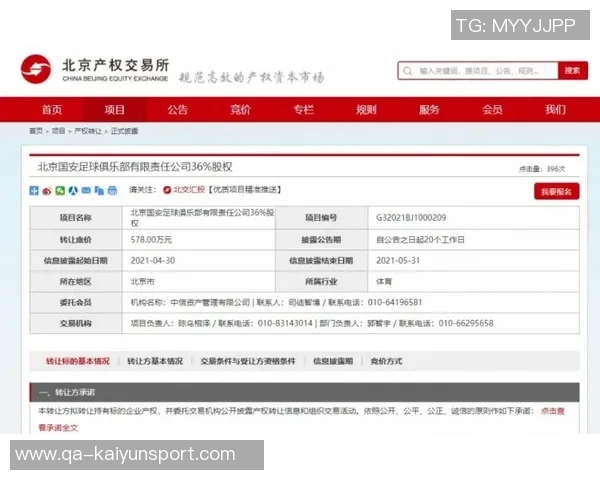Click the price value 578.00万元
The image size is (600, 480).
coord(151,240)
